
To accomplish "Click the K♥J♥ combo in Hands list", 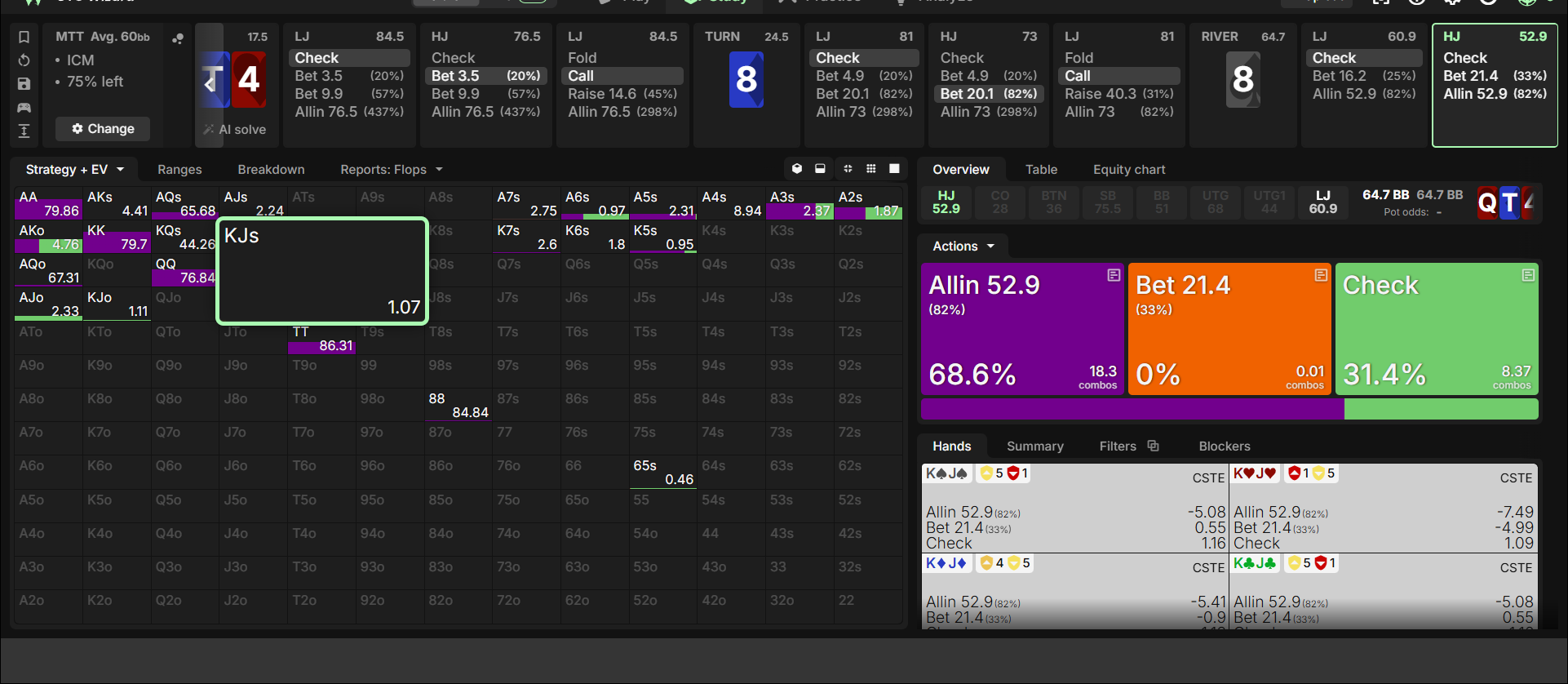I will pos(1384,509).
